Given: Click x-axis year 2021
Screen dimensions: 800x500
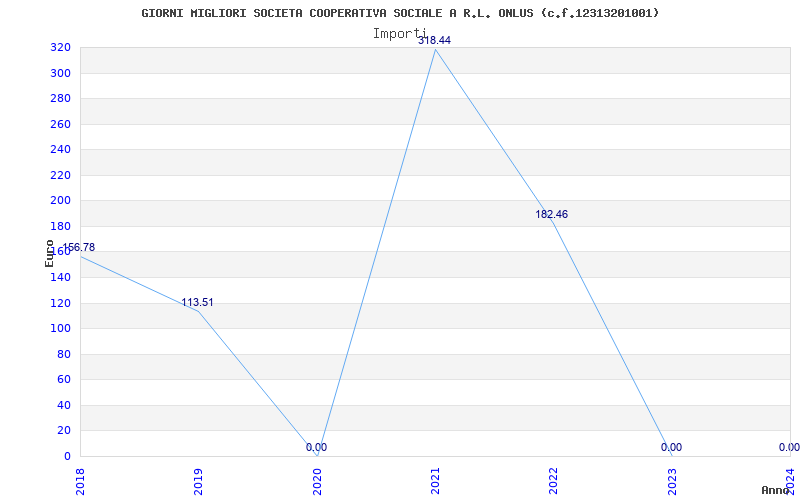Looking at the screenshot, I should coord(435,481).
